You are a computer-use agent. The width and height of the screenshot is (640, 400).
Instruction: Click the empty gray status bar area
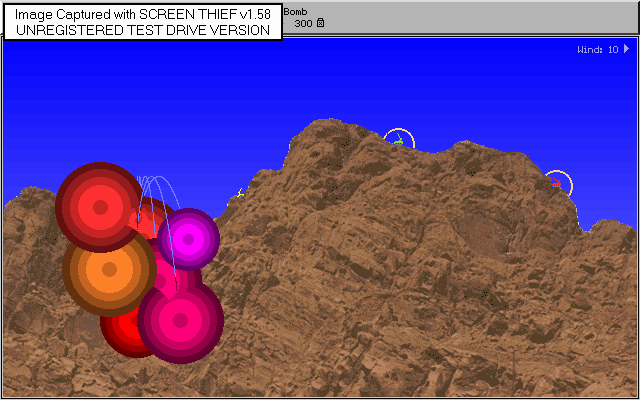pos(480,18)
